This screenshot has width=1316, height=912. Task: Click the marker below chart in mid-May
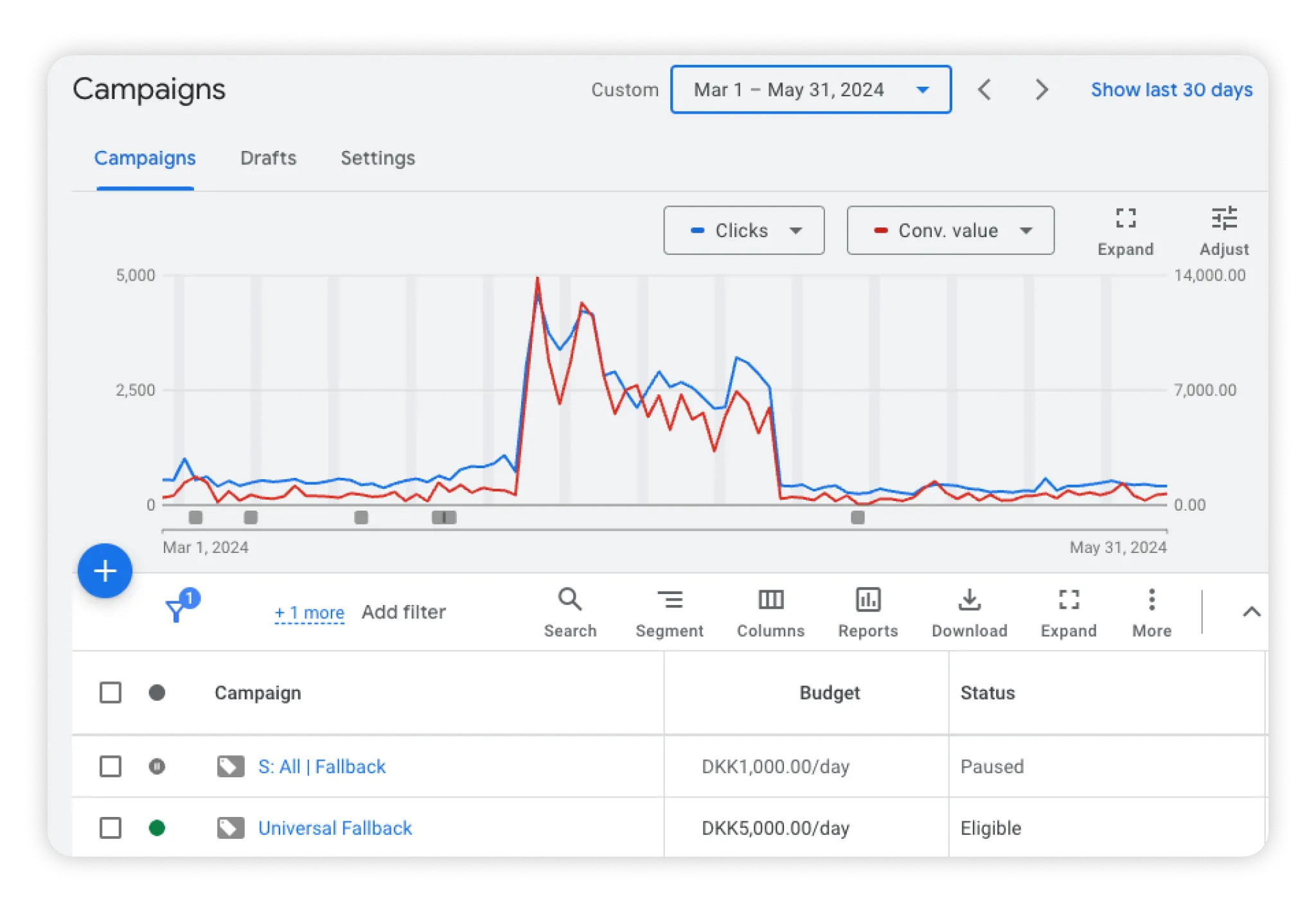tap(858, 517)
